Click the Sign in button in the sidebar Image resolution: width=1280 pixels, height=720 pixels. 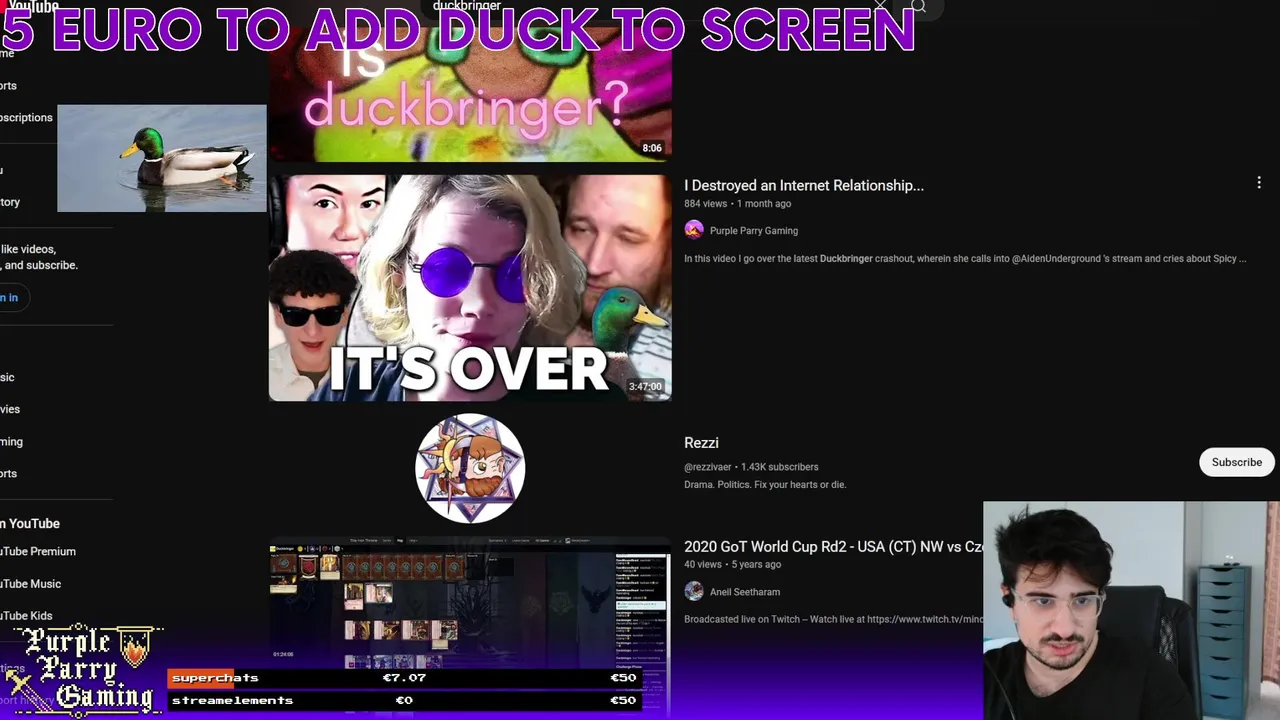coord(9,297)
